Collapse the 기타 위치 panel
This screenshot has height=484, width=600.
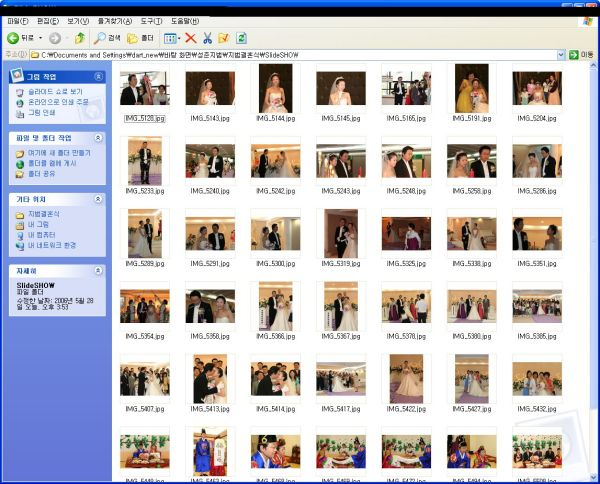coord(98,198)
